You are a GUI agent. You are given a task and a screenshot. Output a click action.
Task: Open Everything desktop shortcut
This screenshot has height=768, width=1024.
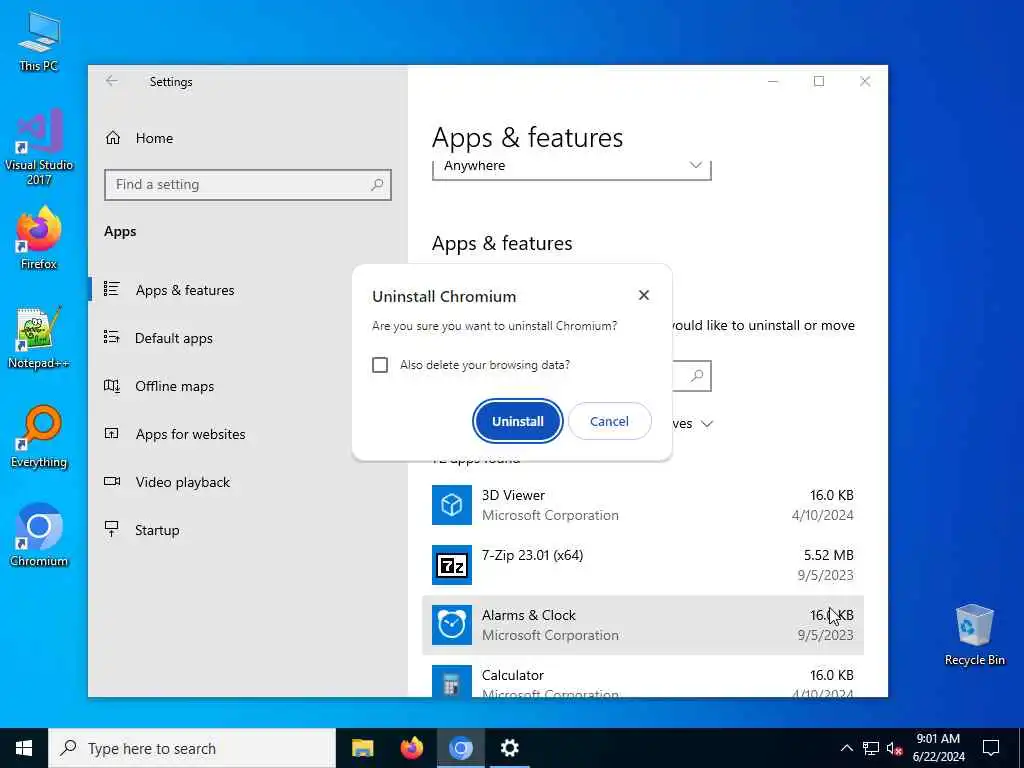tap(39, 437)
